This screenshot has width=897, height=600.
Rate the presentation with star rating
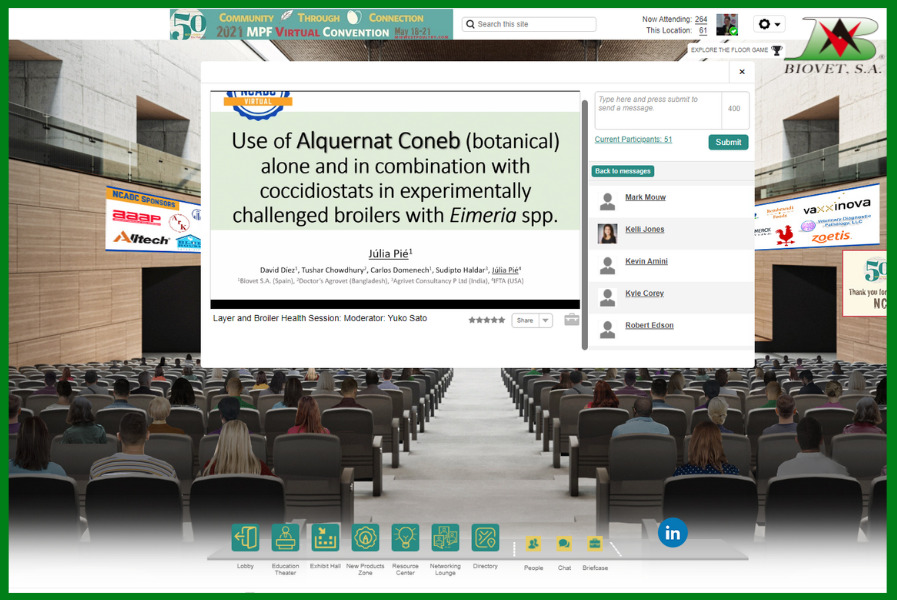487,320
